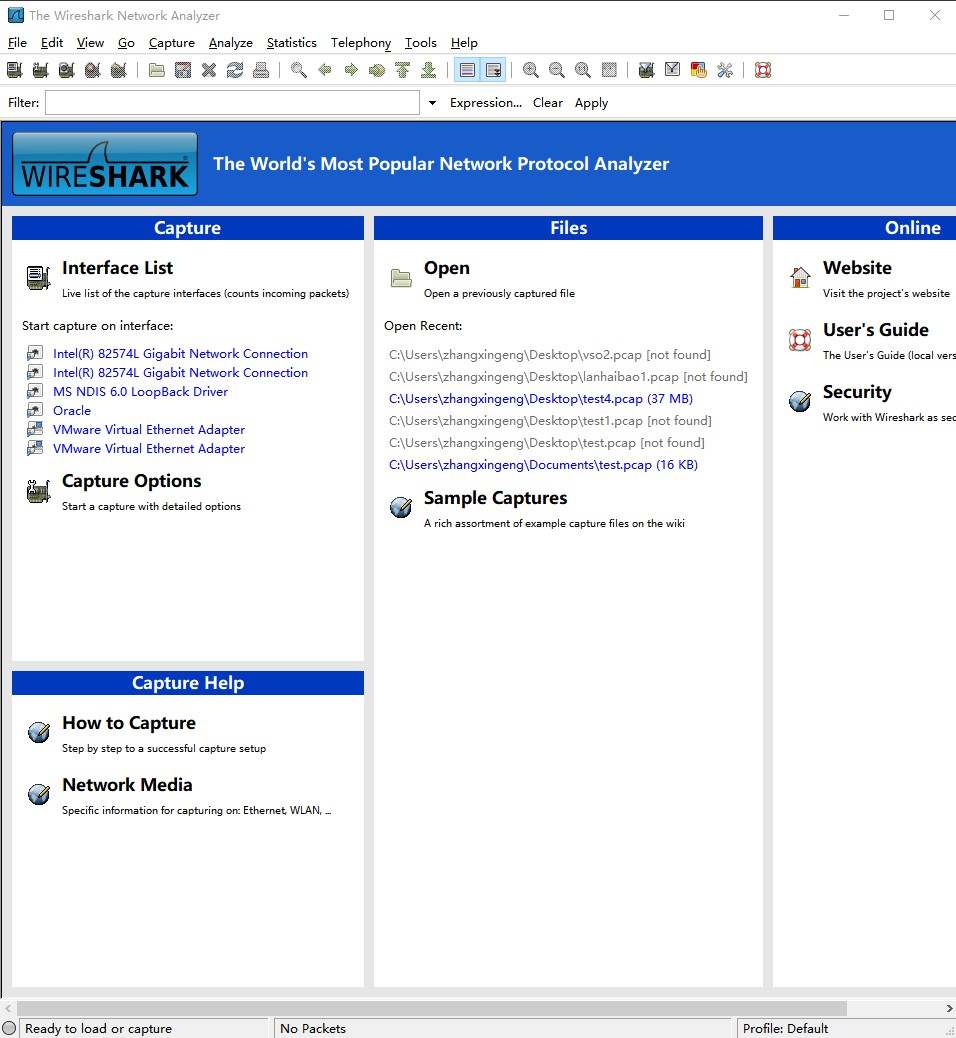Select first VMware Virtual Ethernet Adapter

click(149, 430)
